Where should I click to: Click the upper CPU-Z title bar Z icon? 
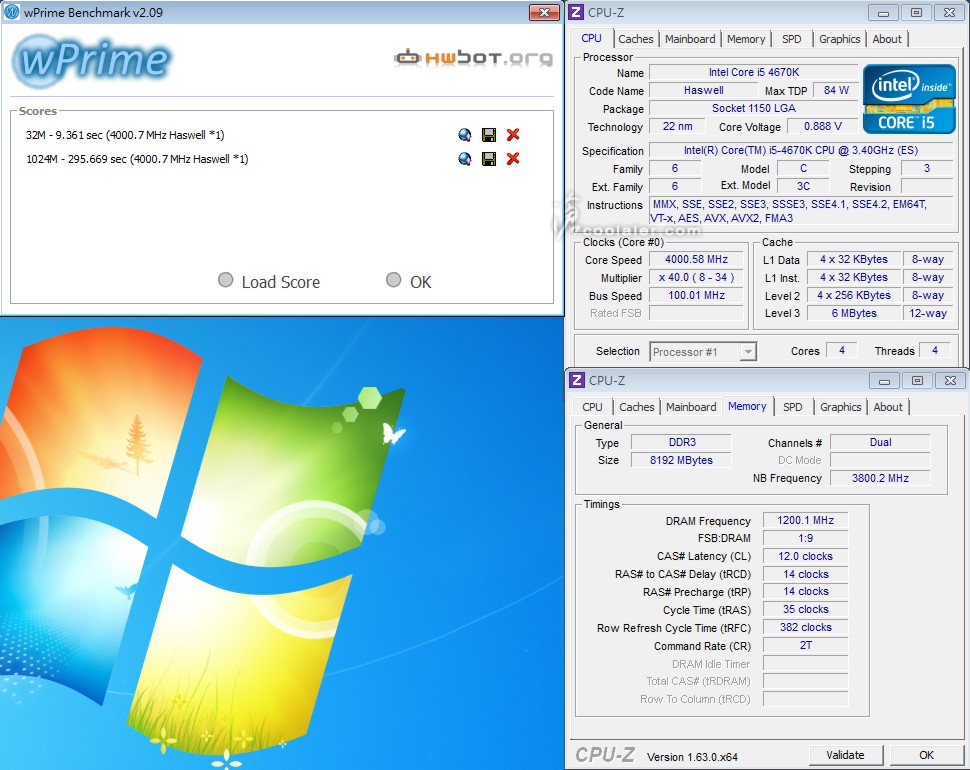pyautogui.click(x=576, y=12)
